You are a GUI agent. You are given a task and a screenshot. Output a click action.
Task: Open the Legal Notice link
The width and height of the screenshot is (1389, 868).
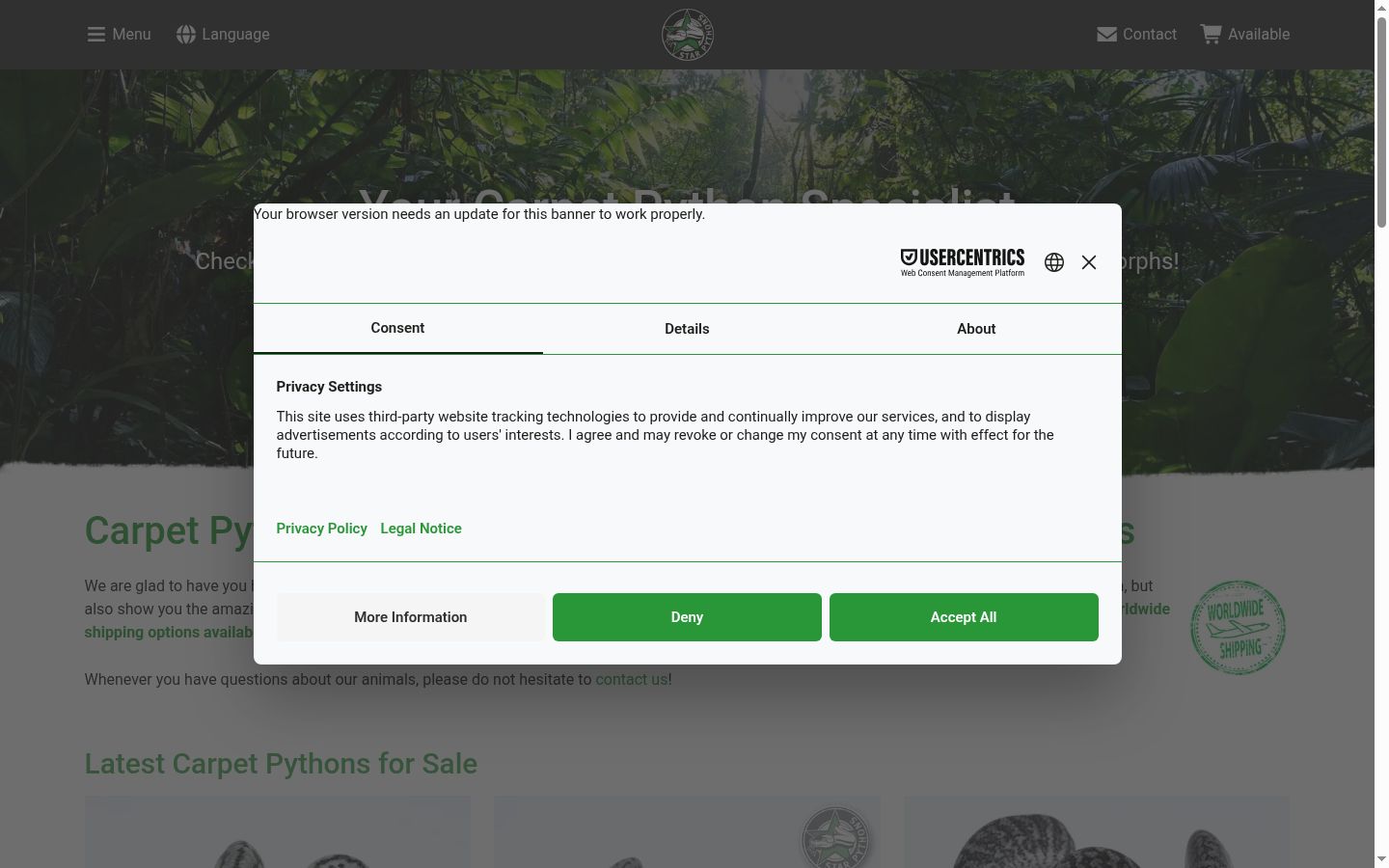pos(421,529)
